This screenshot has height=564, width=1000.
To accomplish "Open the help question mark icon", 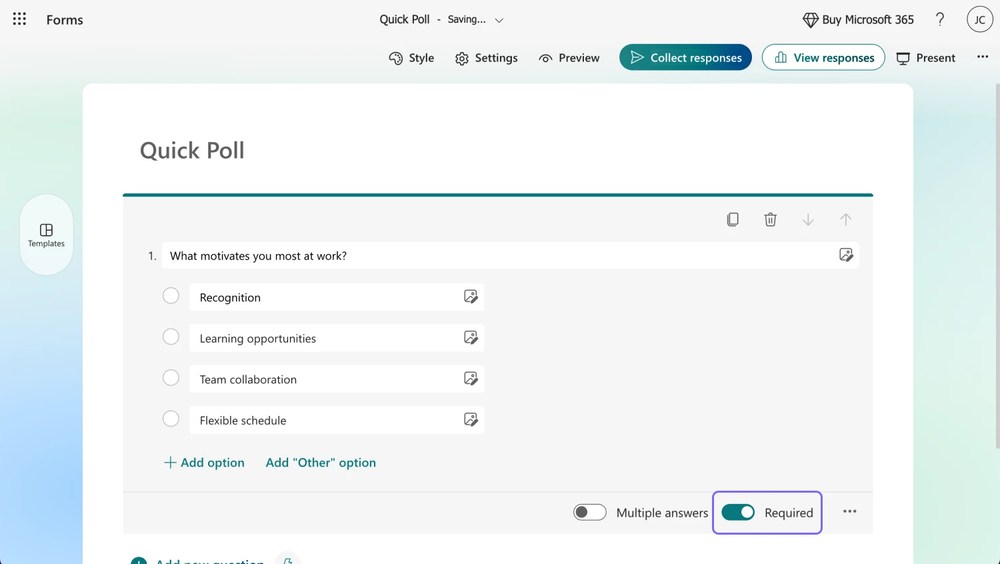I will pyautogui.click(x=940, y=20).
